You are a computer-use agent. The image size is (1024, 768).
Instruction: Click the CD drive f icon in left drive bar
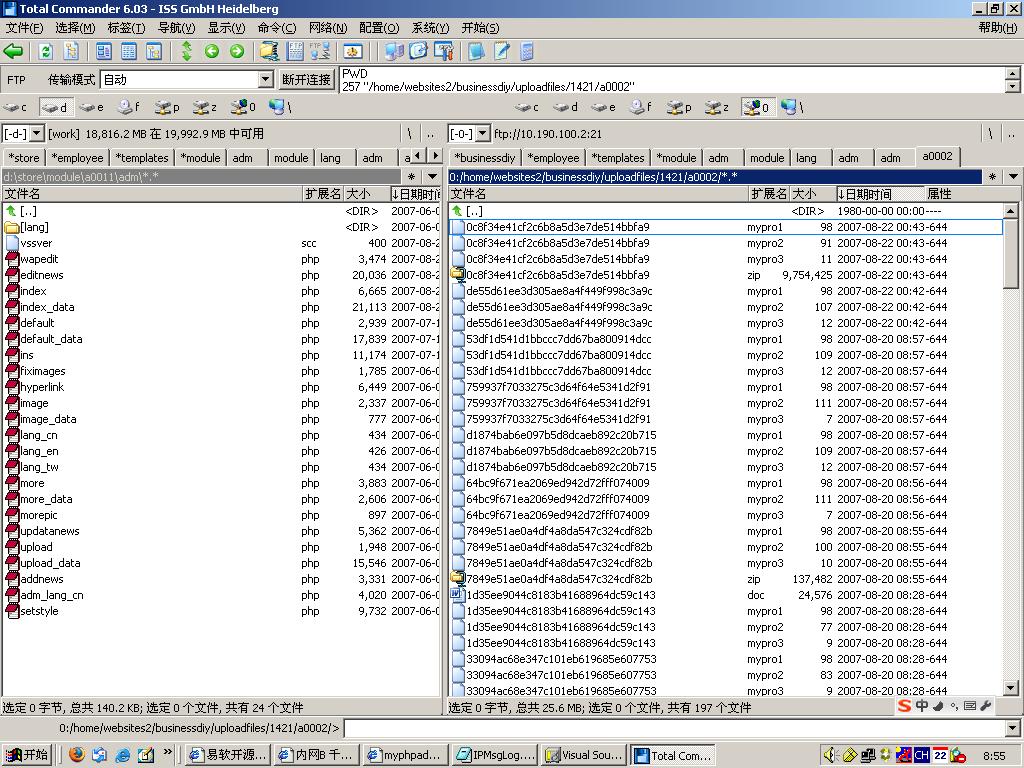click(x=128, y=107)
